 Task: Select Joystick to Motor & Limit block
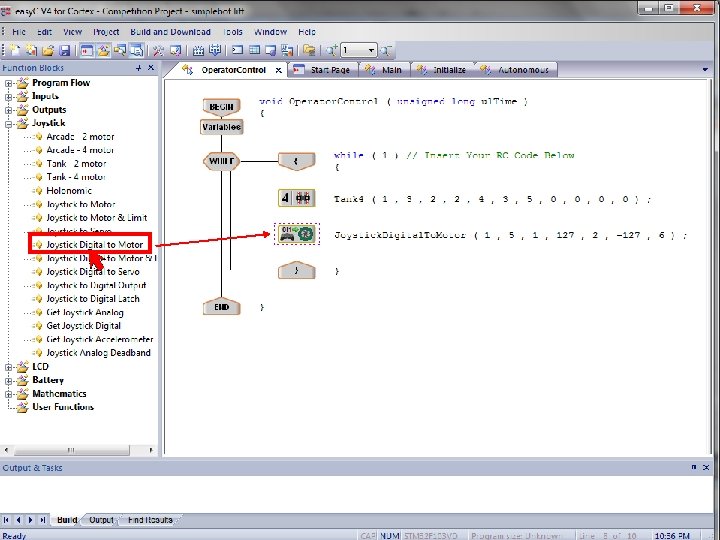(x=96, y=218)
